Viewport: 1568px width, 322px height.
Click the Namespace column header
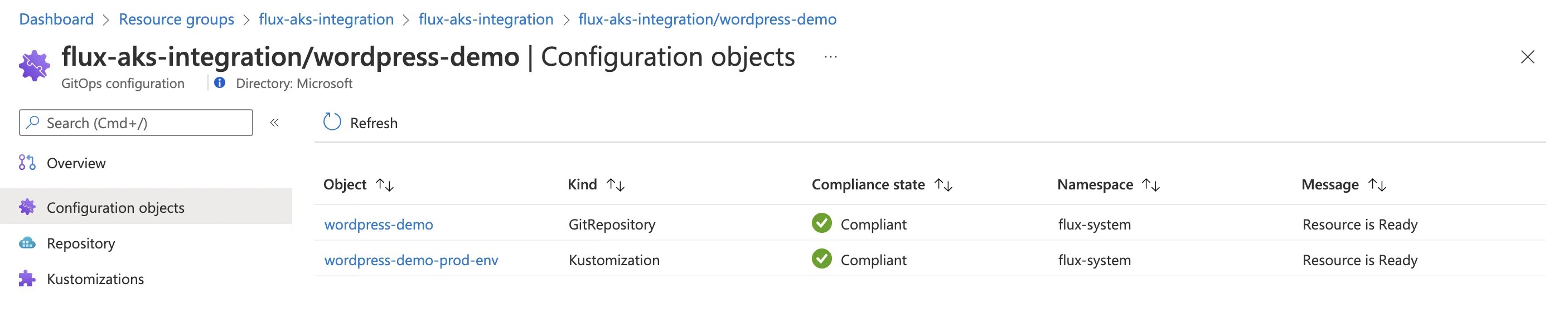pyautogui.click(x=1095, y=184)
